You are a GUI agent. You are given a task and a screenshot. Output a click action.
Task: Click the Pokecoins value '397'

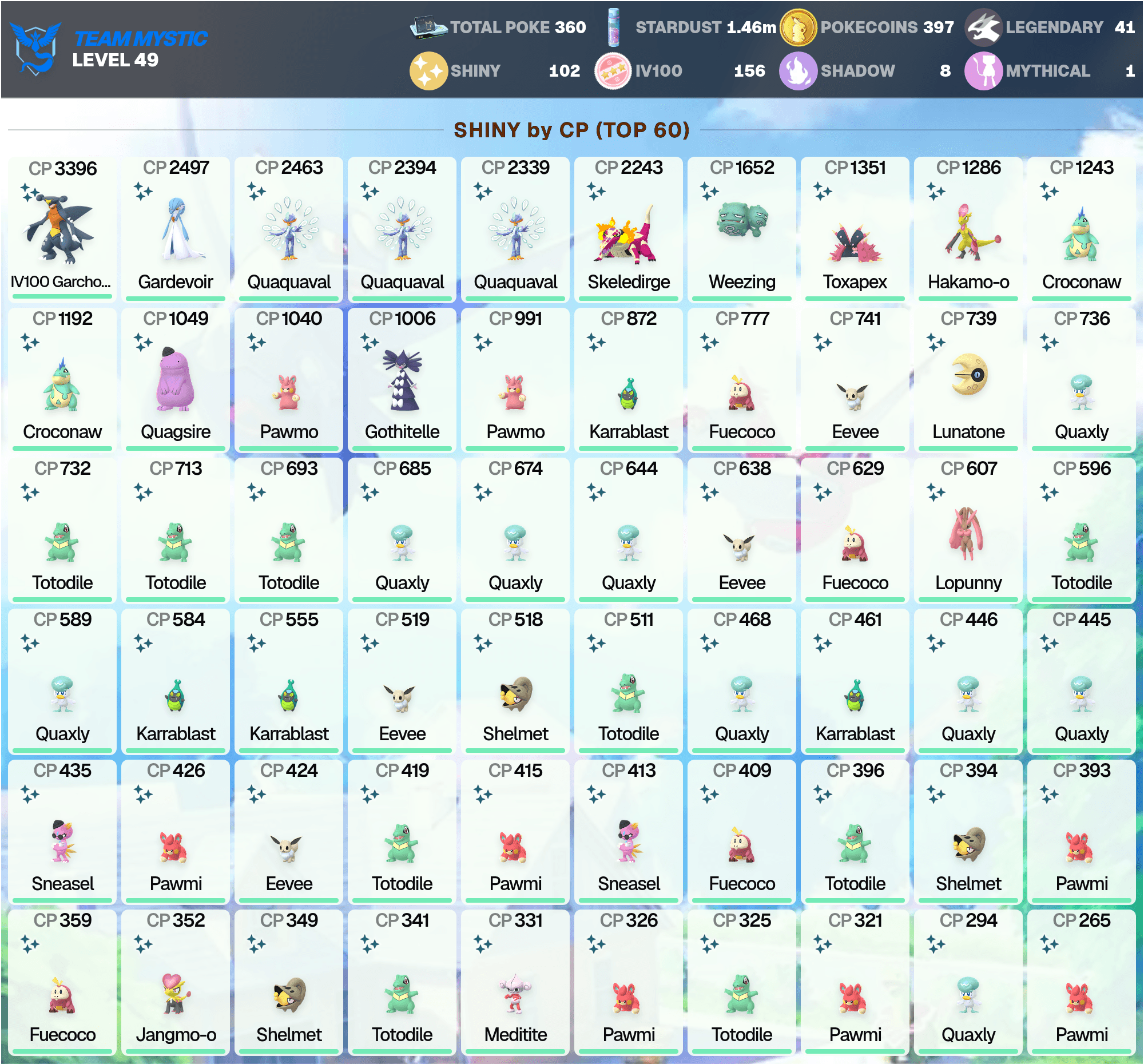[939, 27]
